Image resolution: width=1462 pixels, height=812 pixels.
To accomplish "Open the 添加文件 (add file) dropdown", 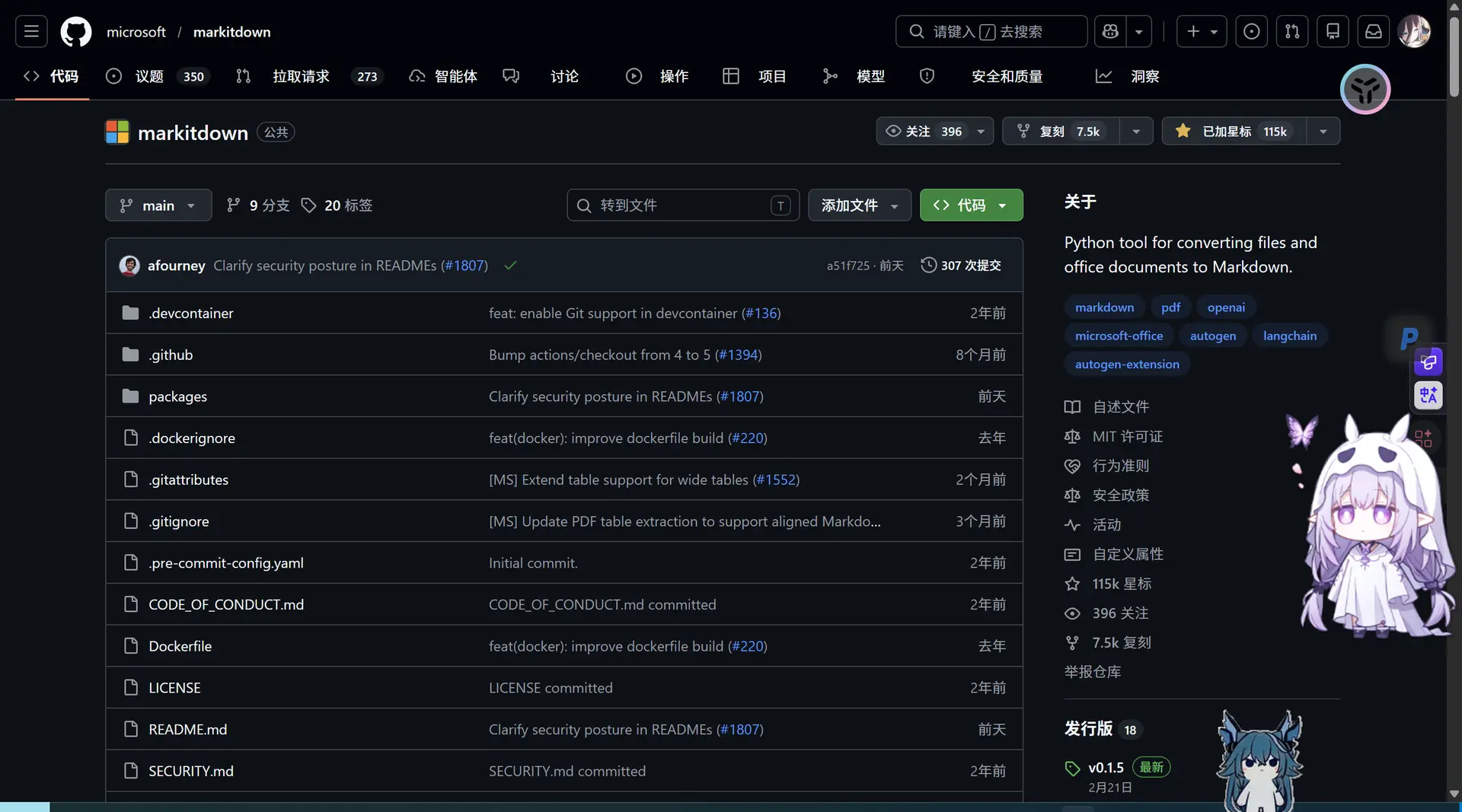I will coord(860,205).
